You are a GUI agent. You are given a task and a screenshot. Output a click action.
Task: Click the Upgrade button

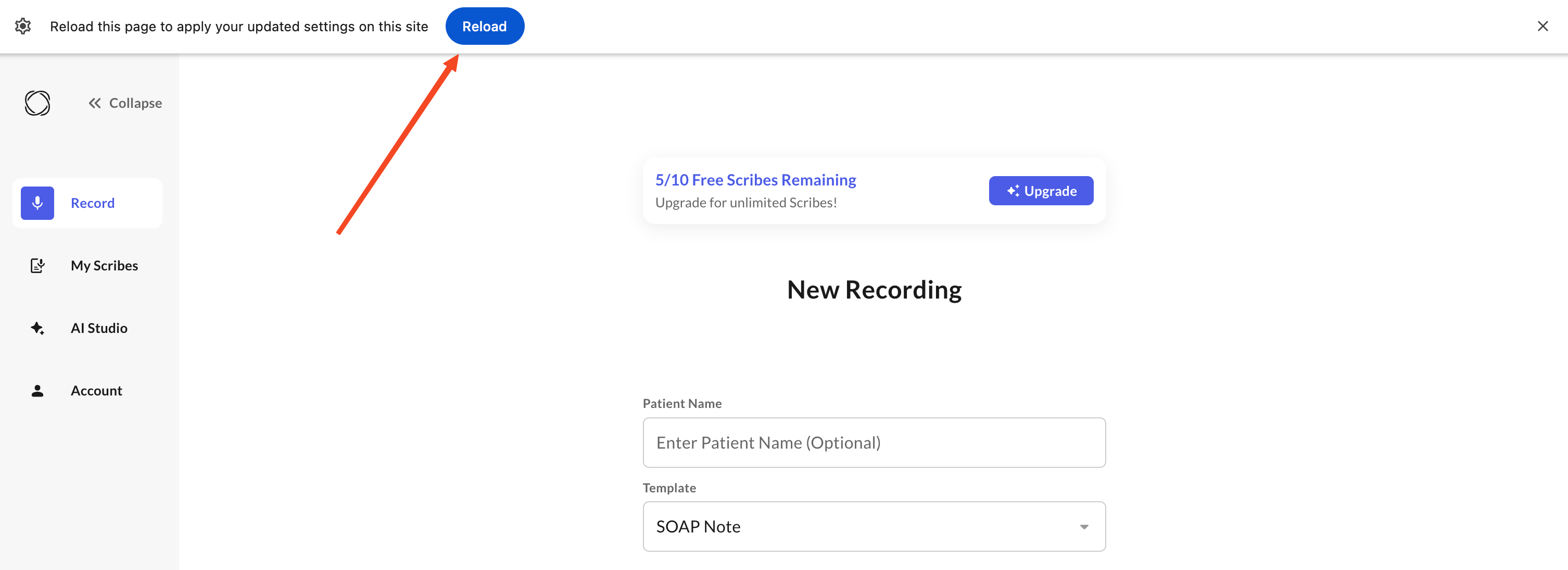[1041, 191]
